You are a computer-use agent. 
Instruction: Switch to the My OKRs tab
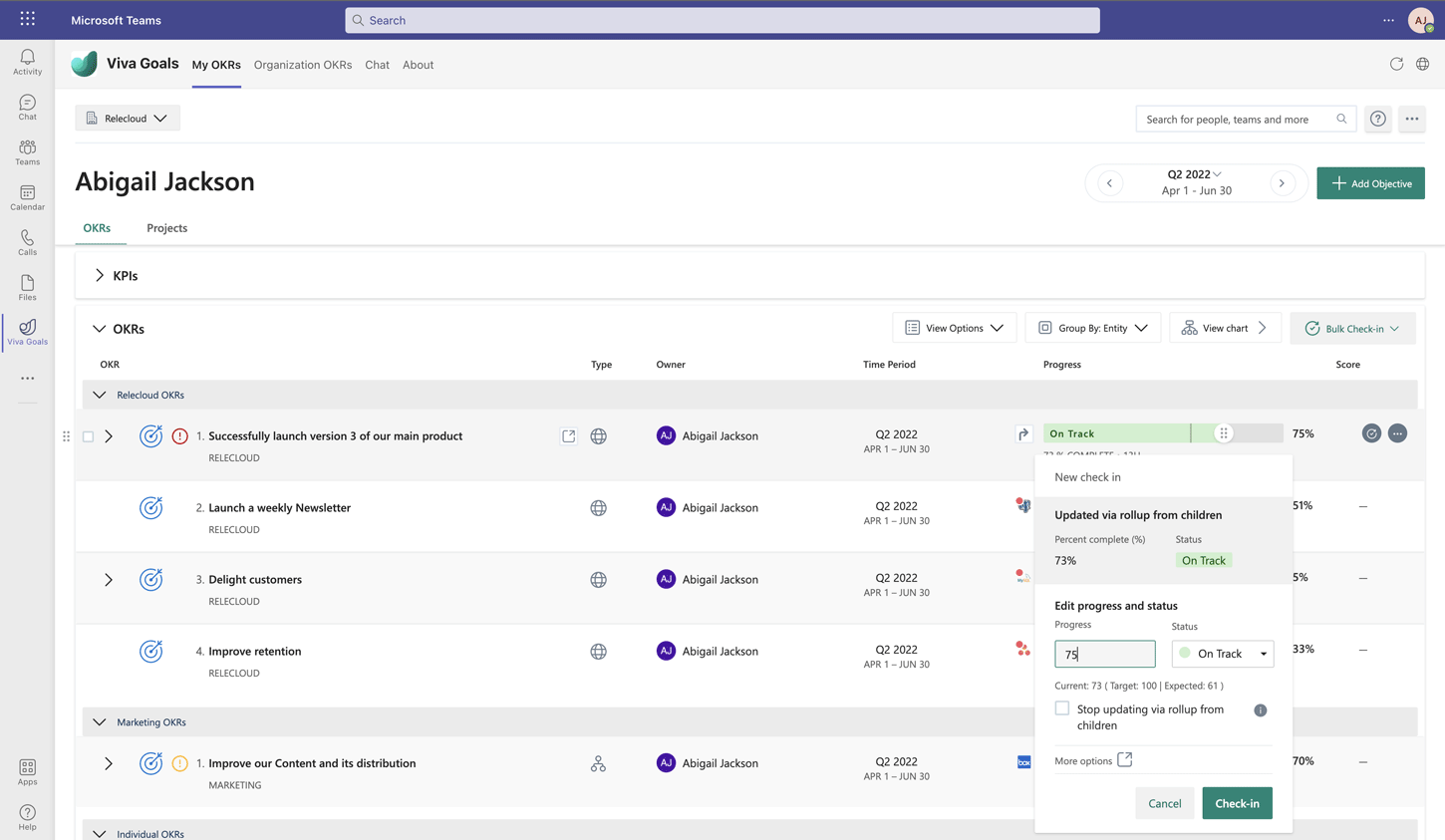(216, 65)
